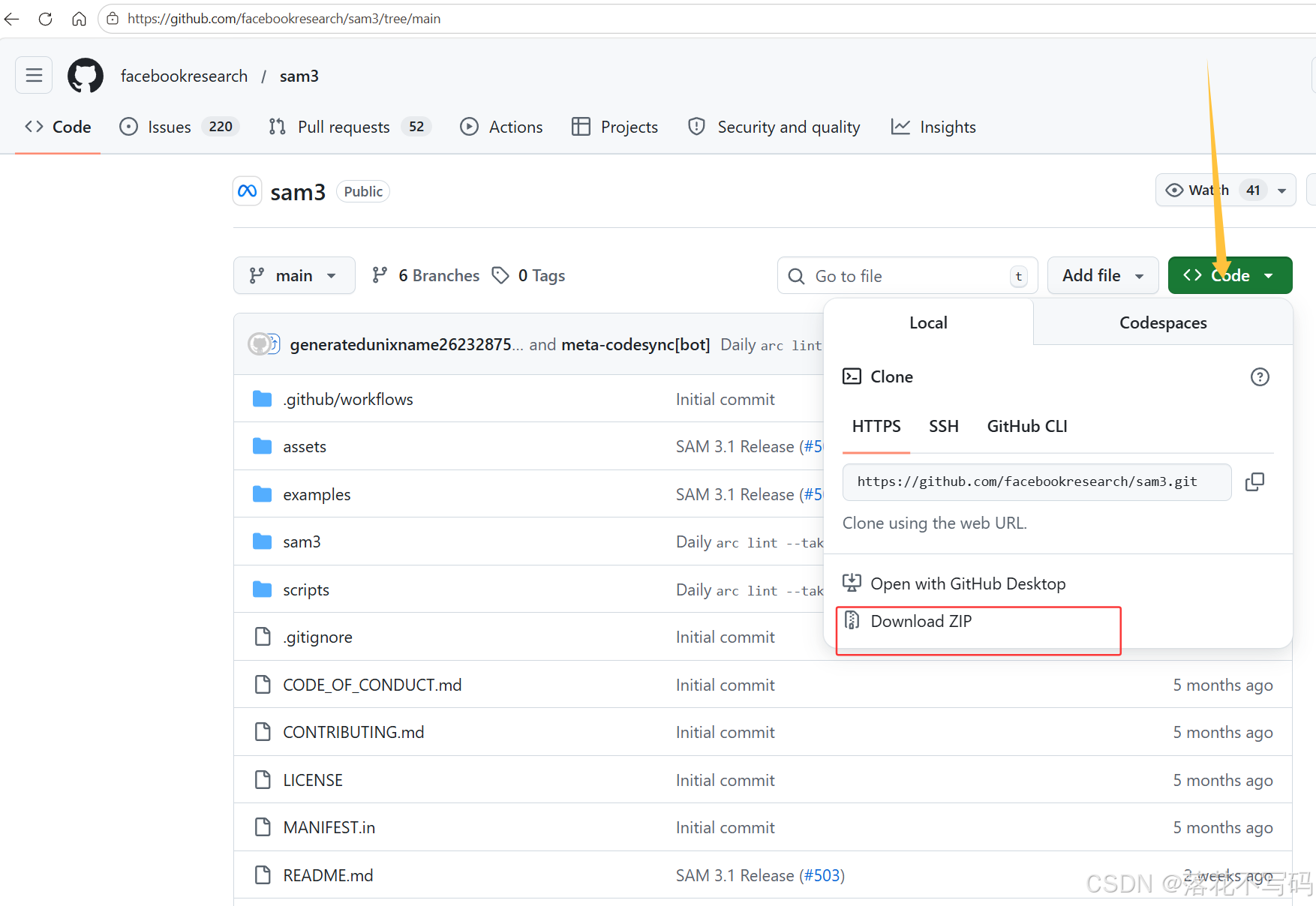Toggle the green Code dropdown button

(x=1230, y=275)
